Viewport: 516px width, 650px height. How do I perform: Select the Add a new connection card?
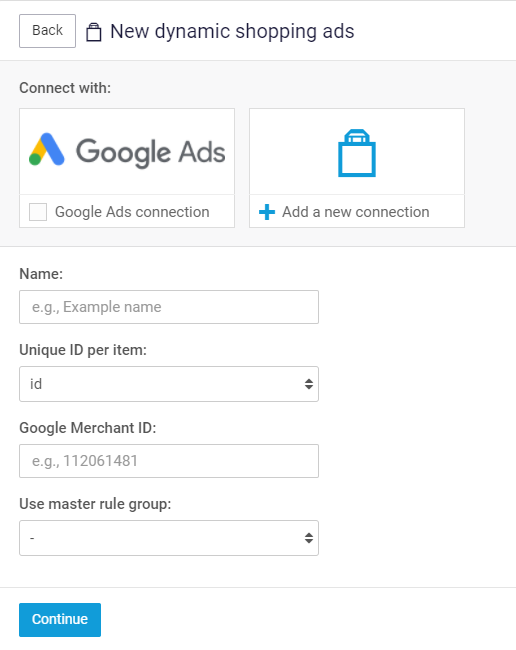(x=357, y=168)
